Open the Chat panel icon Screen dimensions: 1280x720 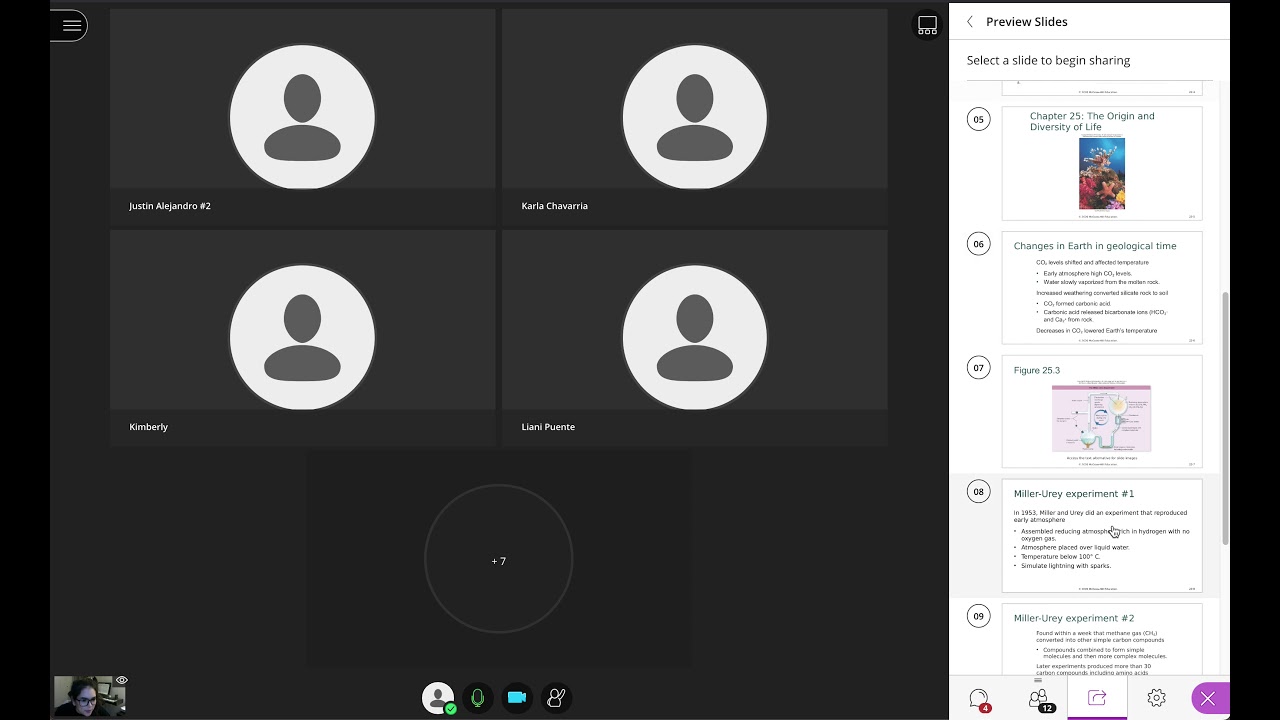[979, 699]
